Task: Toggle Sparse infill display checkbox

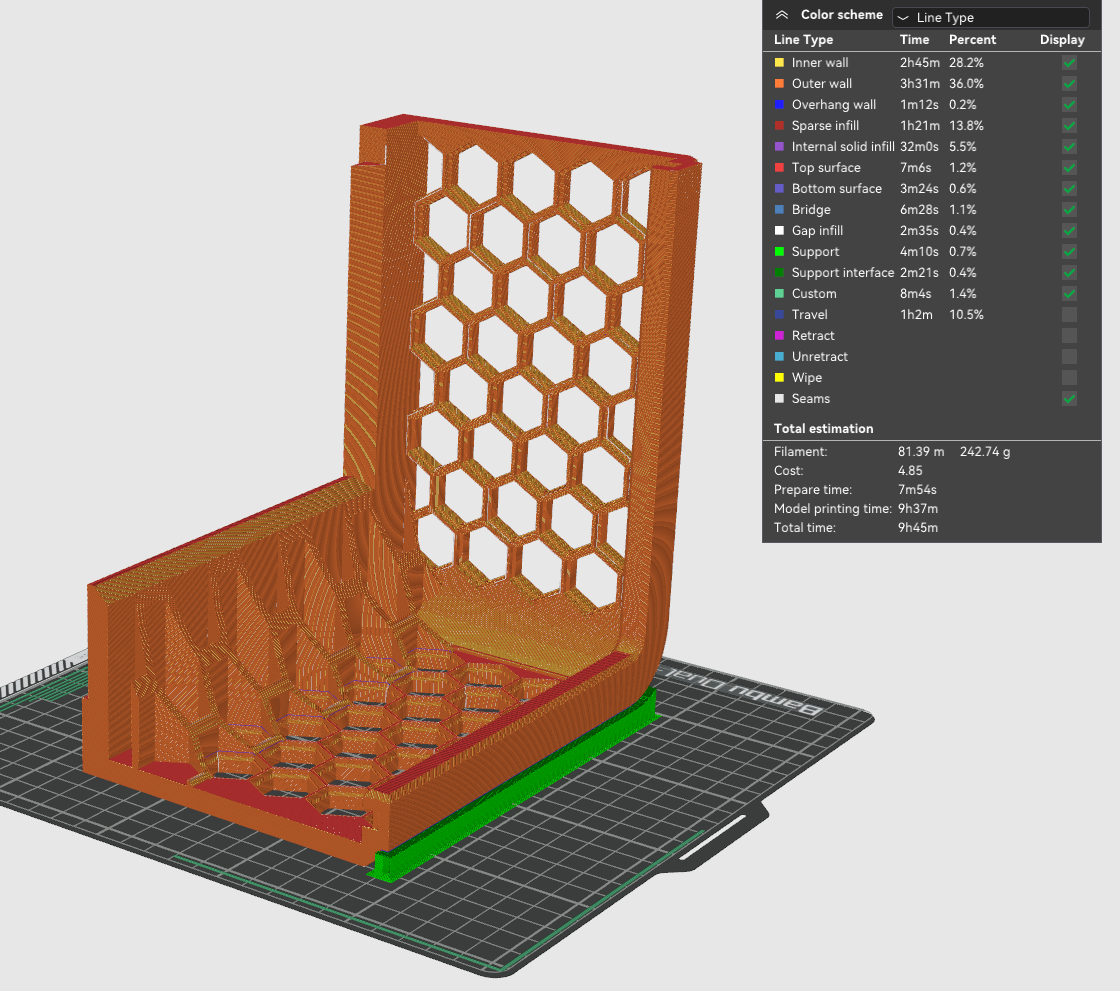Action: (1069, 126)
